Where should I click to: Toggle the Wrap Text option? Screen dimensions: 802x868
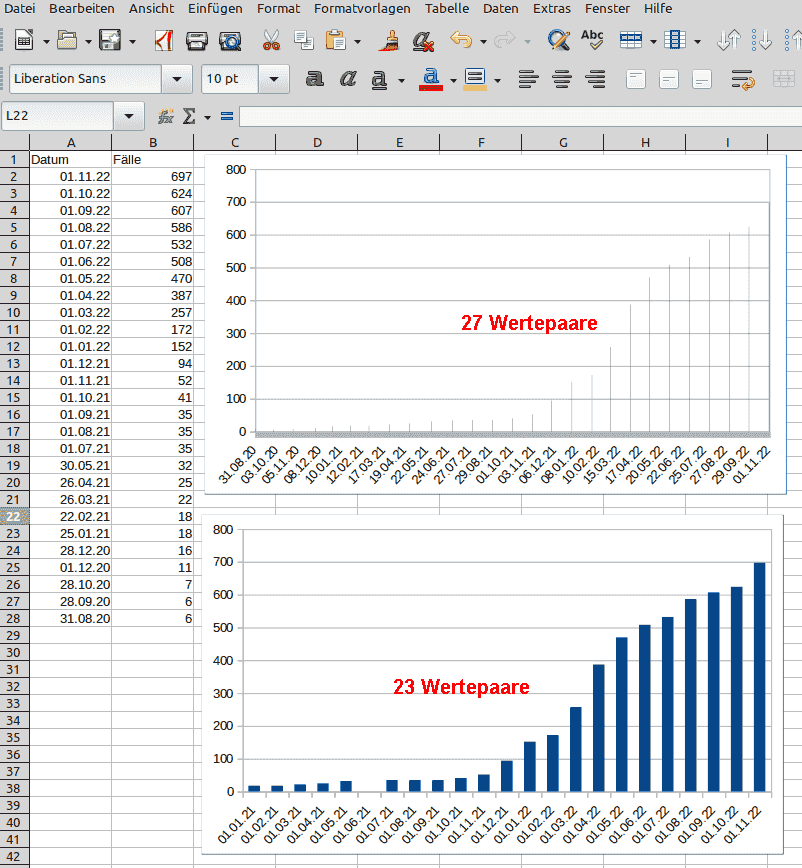[742, 79]
